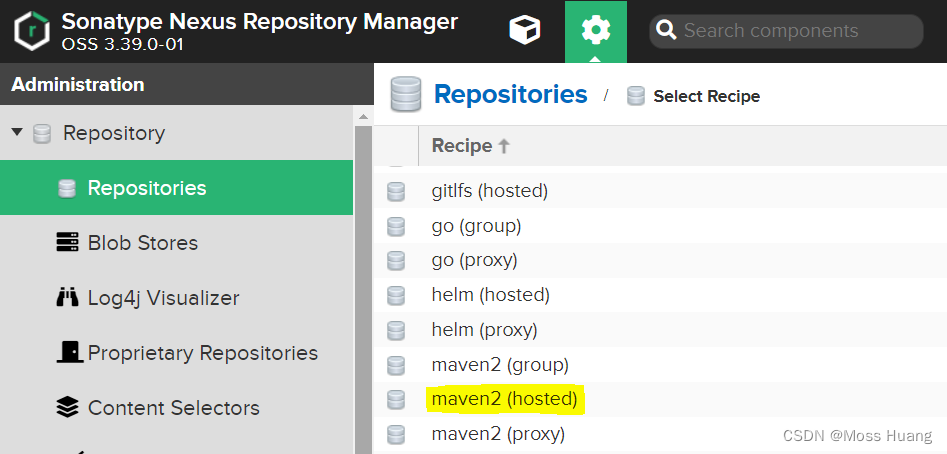Click the maven2 (hosted) row icon

pyautogui.click(x=396, y=400)
